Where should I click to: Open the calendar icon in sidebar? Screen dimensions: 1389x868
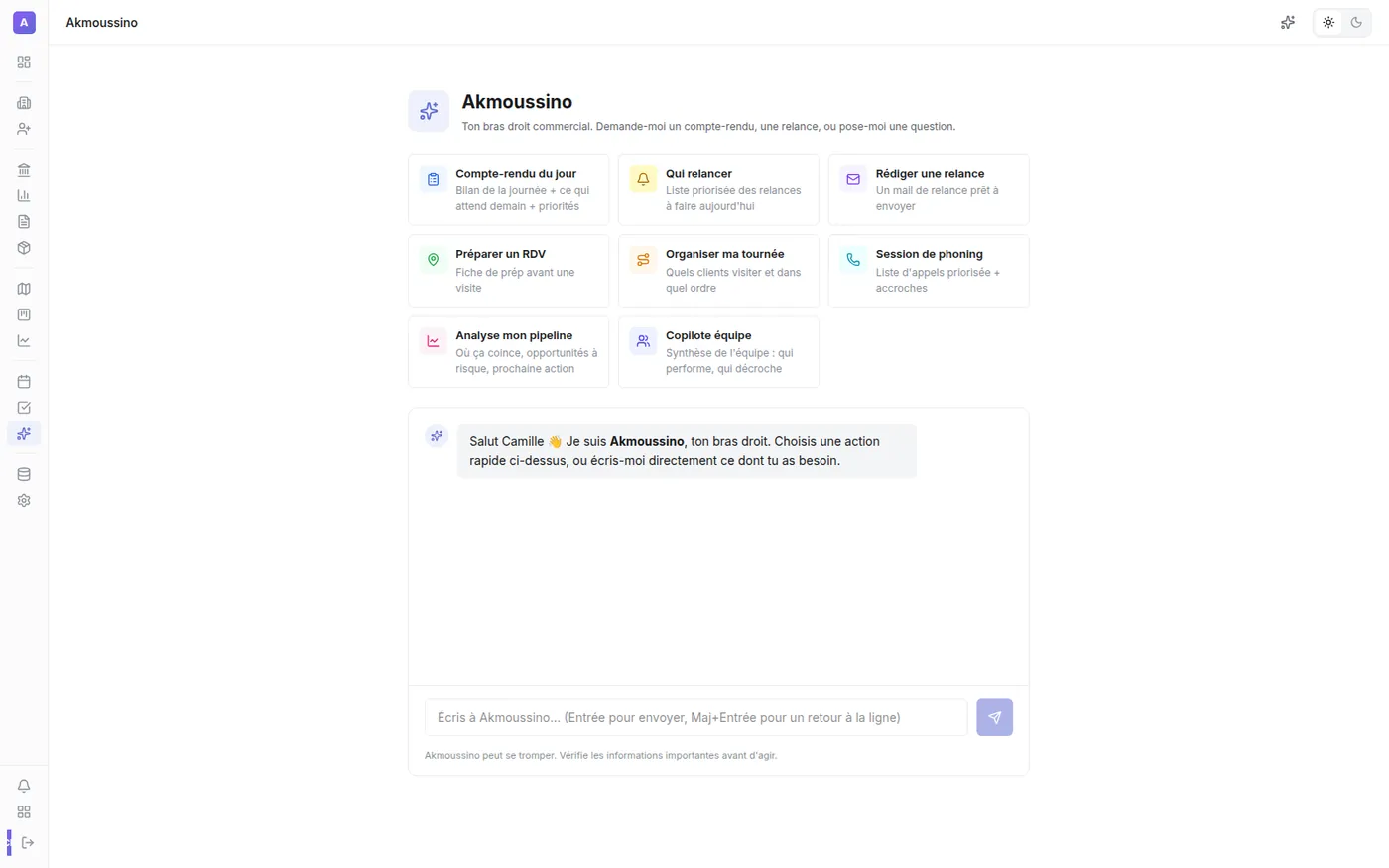[x=24, y=381]
